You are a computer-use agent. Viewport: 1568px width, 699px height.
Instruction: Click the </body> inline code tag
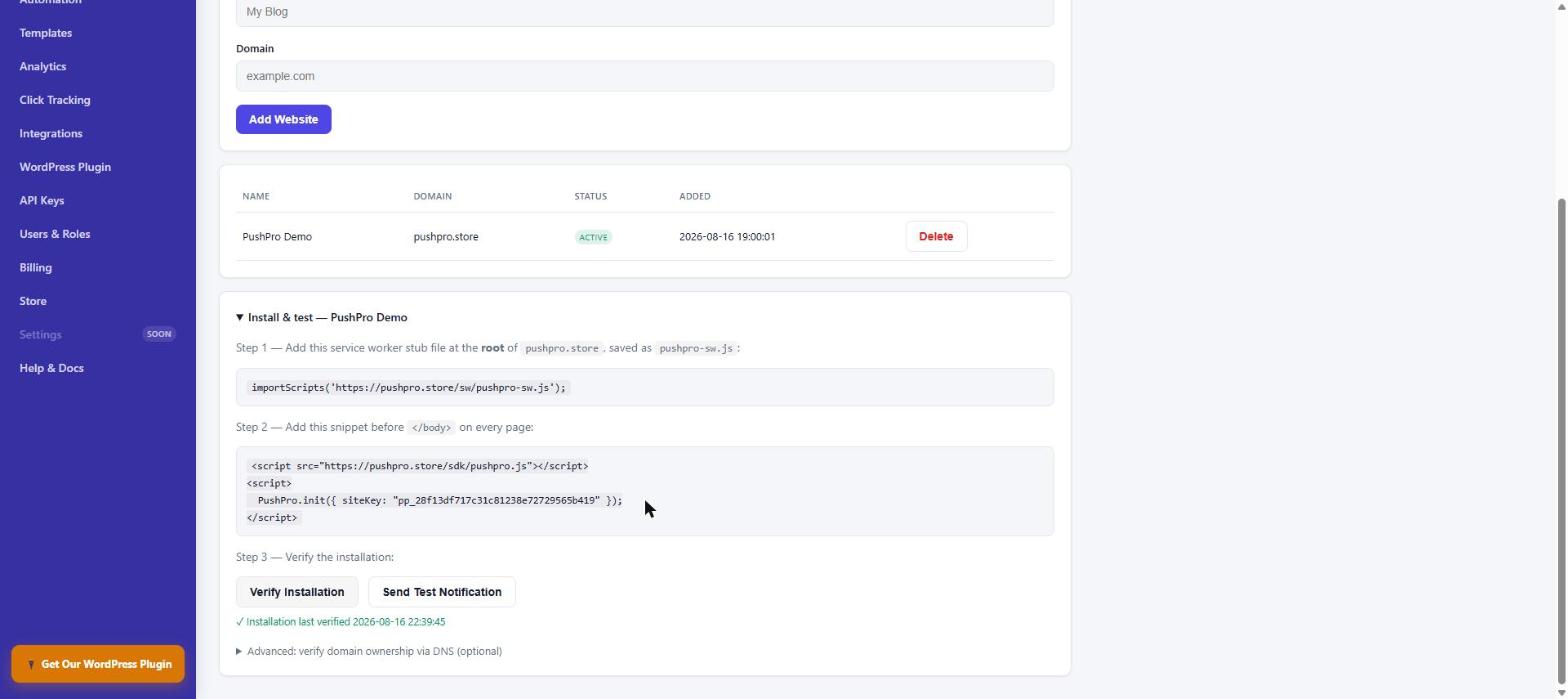431,427
